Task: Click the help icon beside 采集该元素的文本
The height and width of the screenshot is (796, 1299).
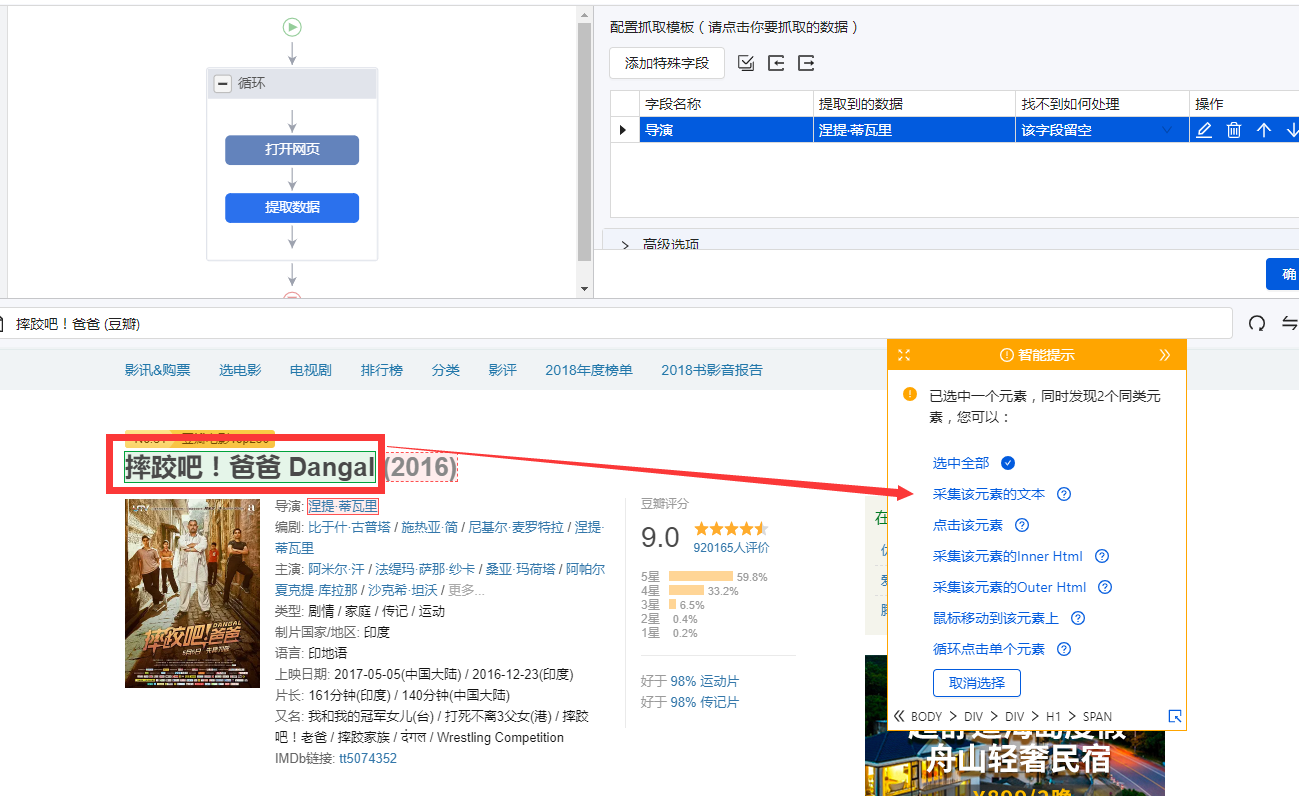Action: [x=1064, y=494]
